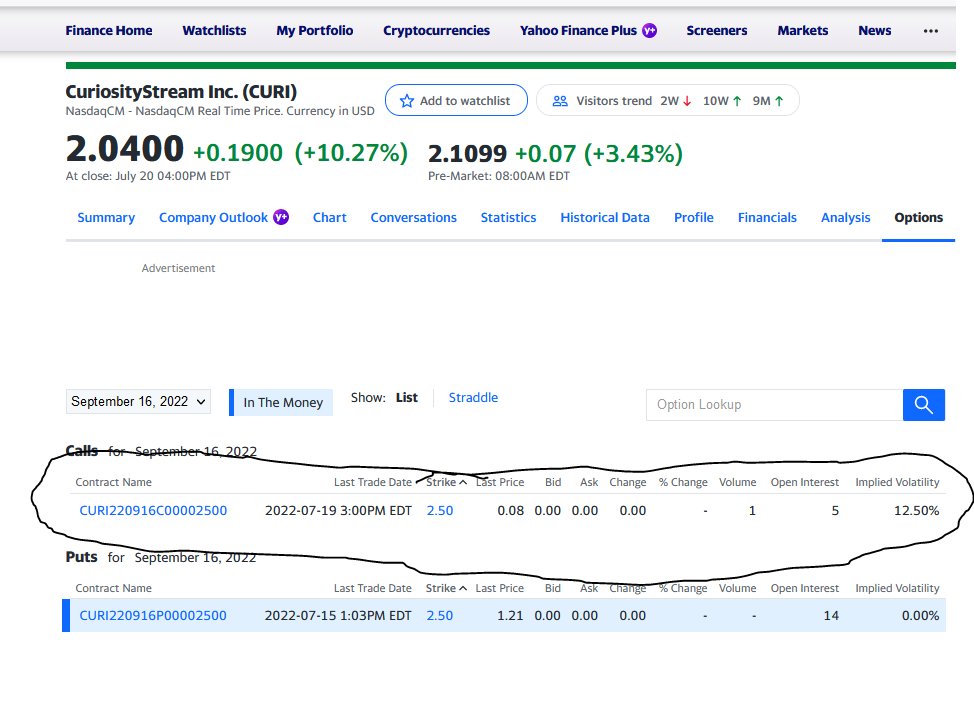Image resolution: width=974 pixels, height=726 pixels.
Task: Open the Yahoo Finance Plus navigation label
Action: click(x=578, y=30)
